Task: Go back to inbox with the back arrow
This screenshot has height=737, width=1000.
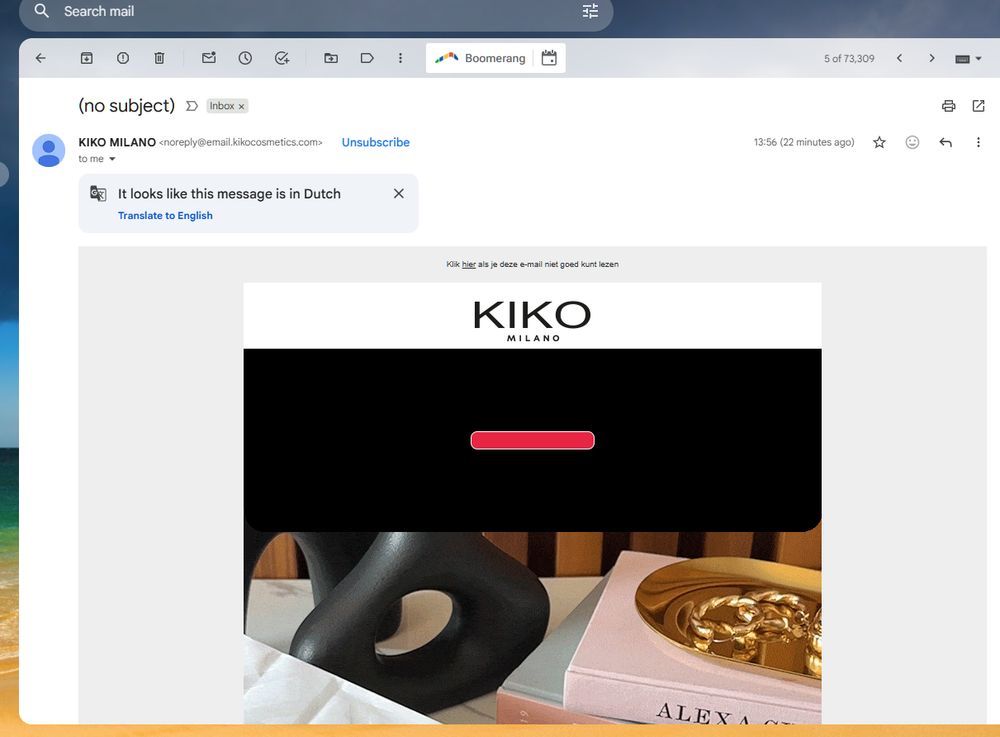Action: (41, 58)
